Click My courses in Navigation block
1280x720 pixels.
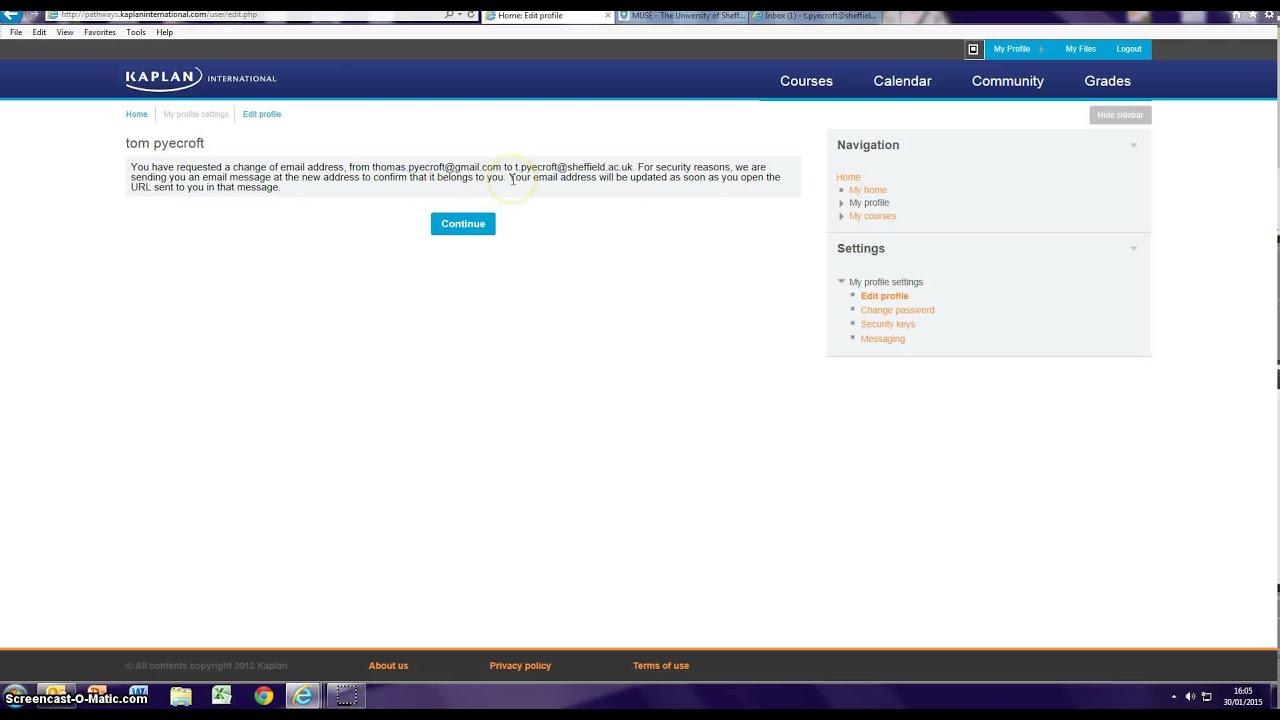(x=872, y=216)
